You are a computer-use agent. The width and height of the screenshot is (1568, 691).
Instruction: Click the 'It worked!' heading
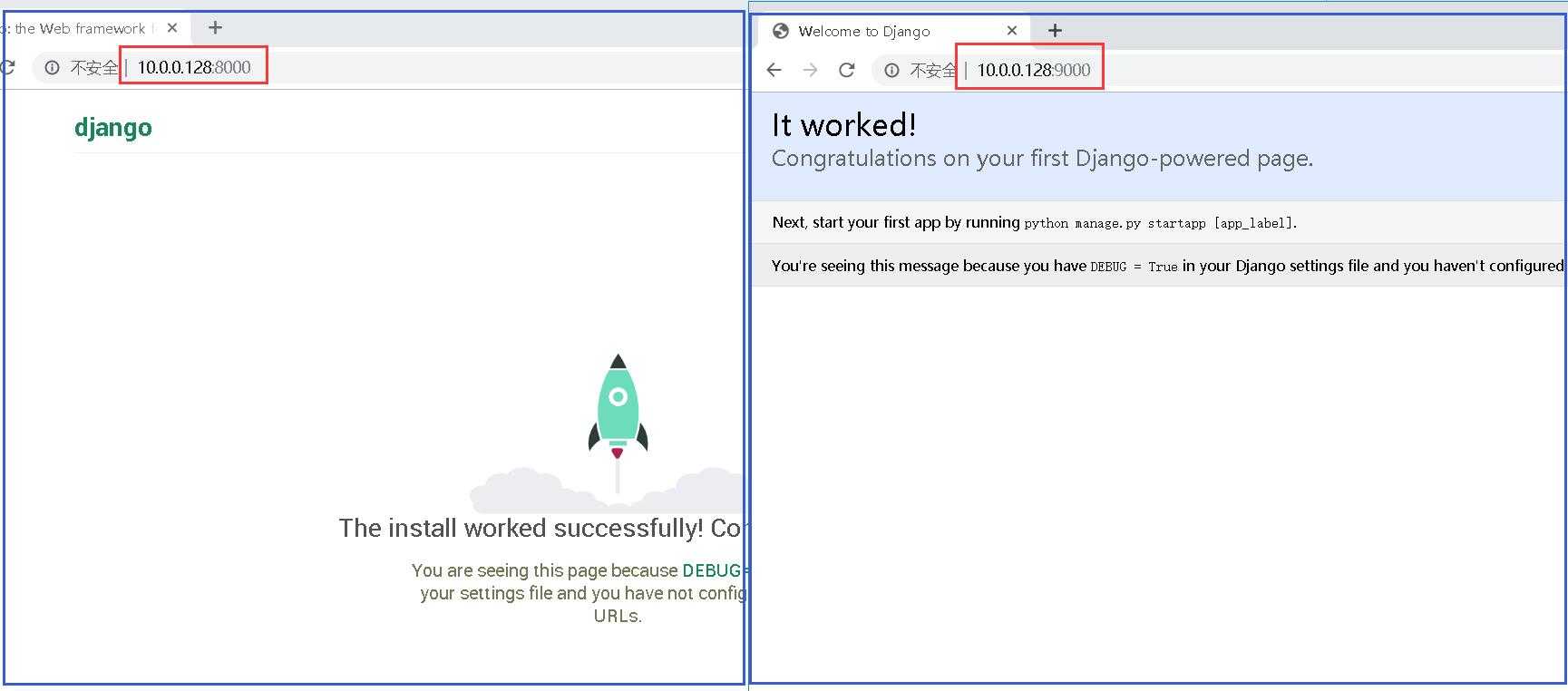click(x=844, y=125)
